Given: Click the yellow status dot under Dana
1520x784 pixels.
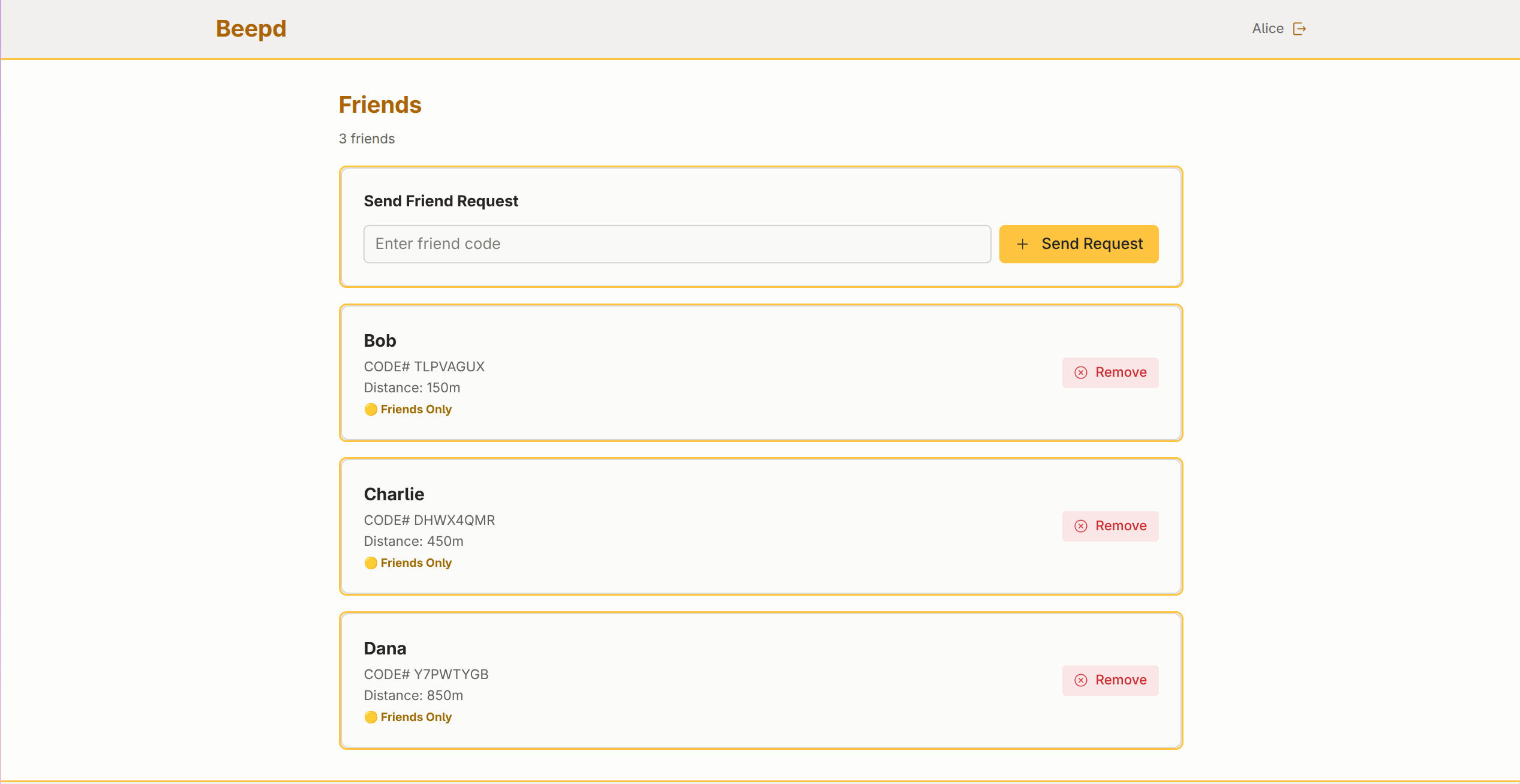Looking at the screenshot, I should point(371,717).
